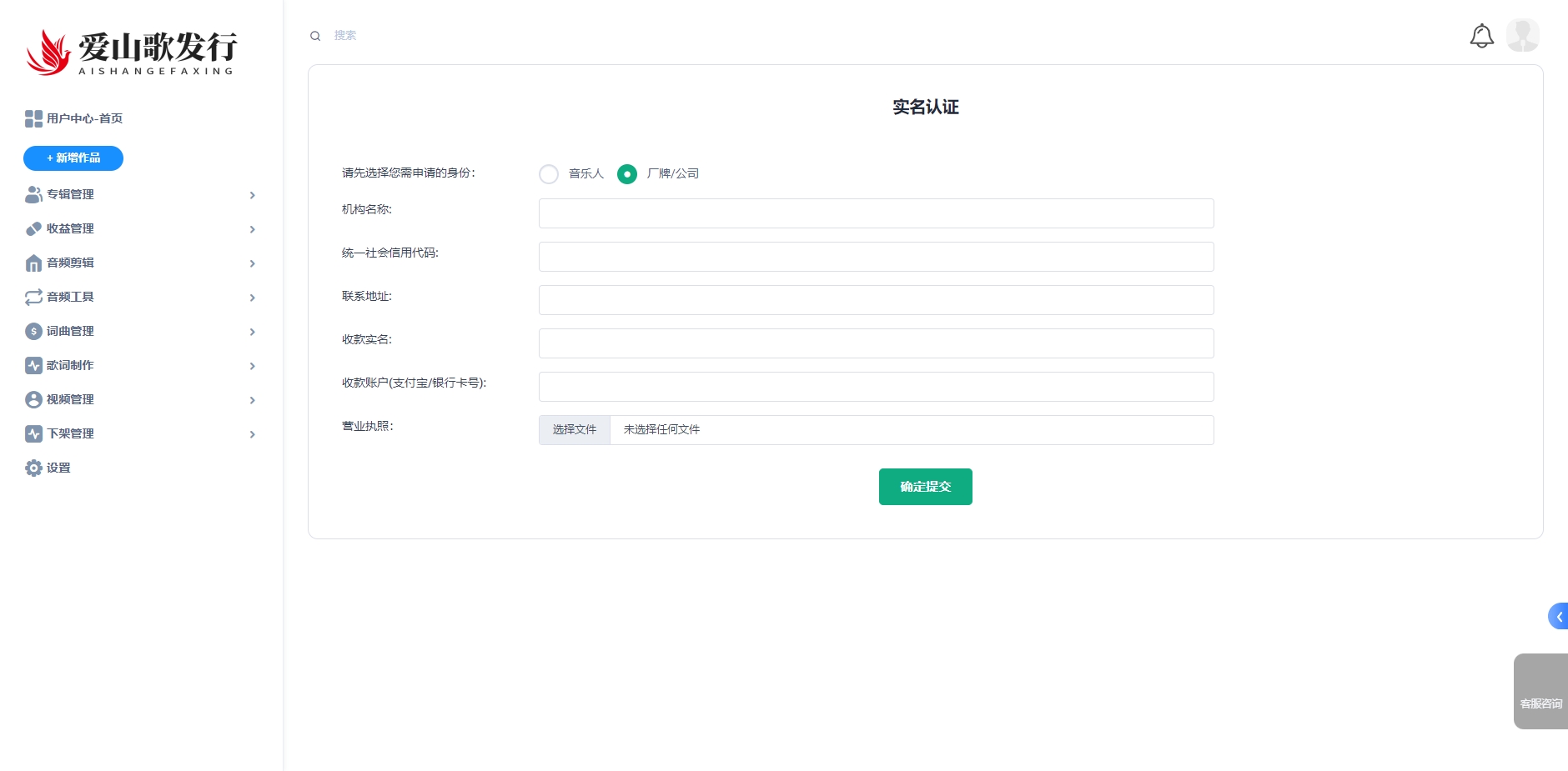
Task: Click the search magnifier icon
Action: tap(315, 36)
